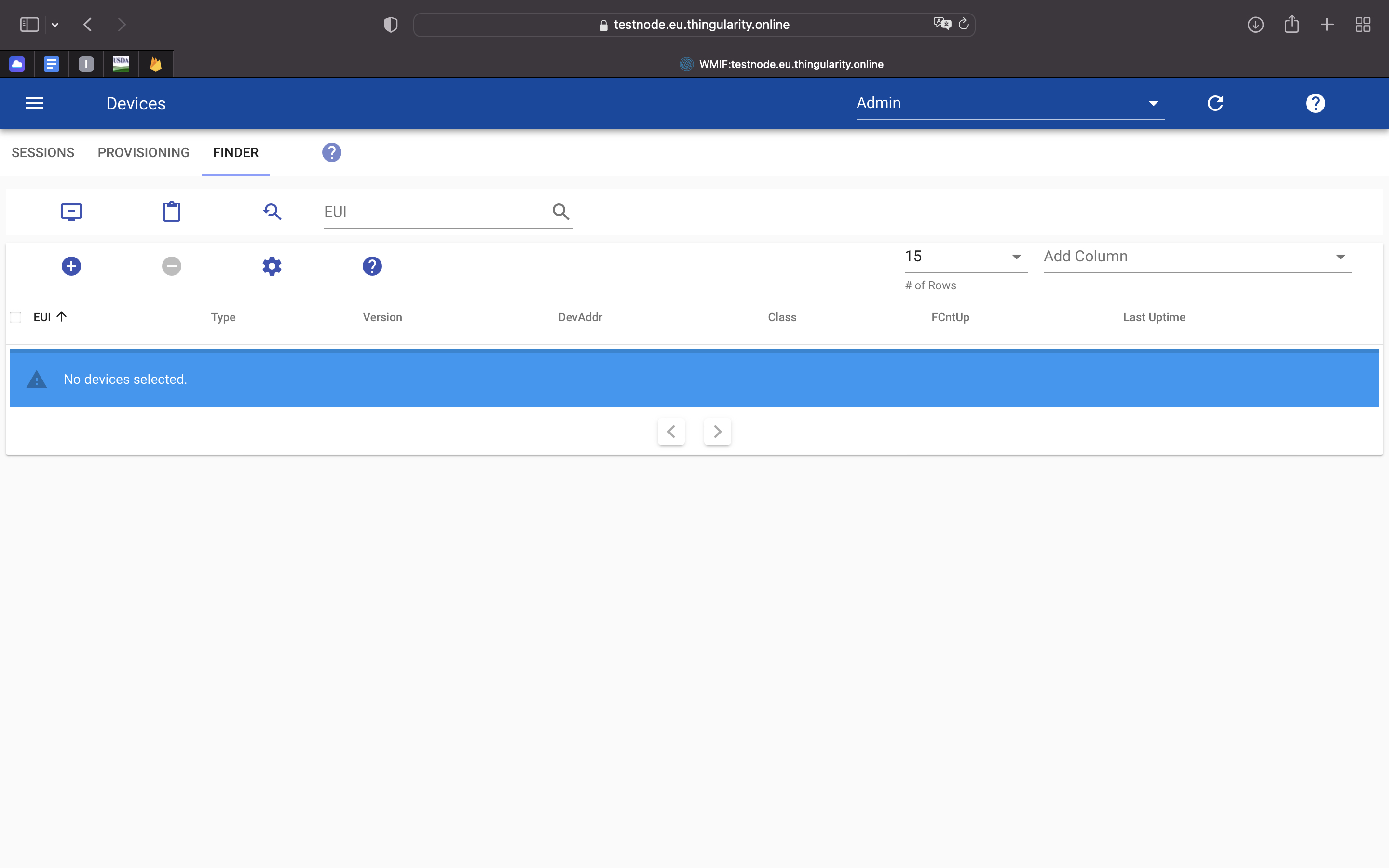Click the clipboard paste icon

[172, 212]
